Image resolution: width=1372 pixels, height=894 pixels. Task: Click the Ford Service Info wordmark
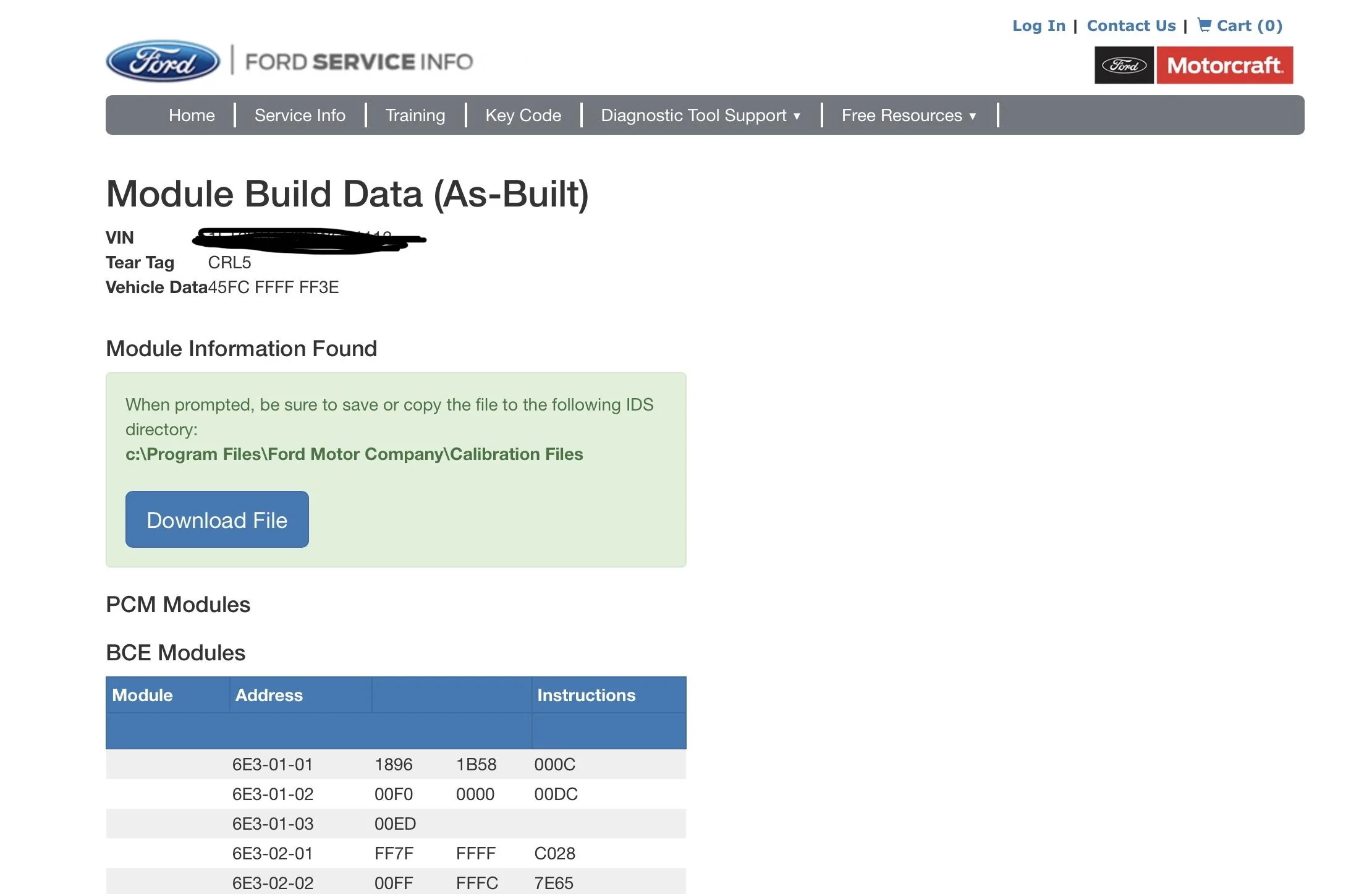coord(358,62)
